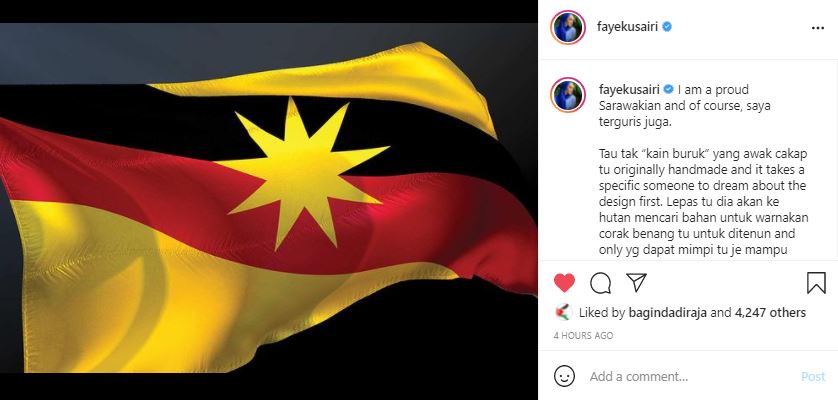The width and height of the screenshot is (838, 400).
Task: Click the 4 HOURS AGO timestamp
Action: [583, 336]
